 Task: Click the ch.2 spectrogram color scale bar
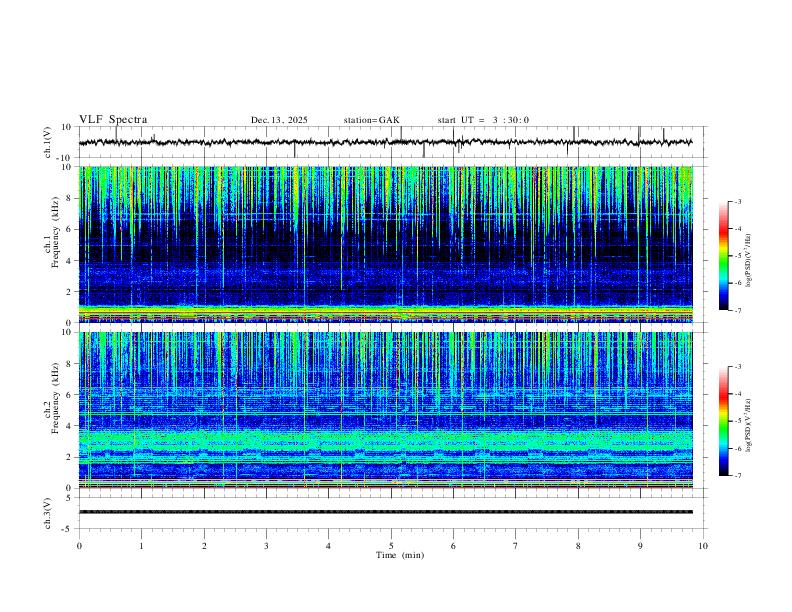click(723, 421)
